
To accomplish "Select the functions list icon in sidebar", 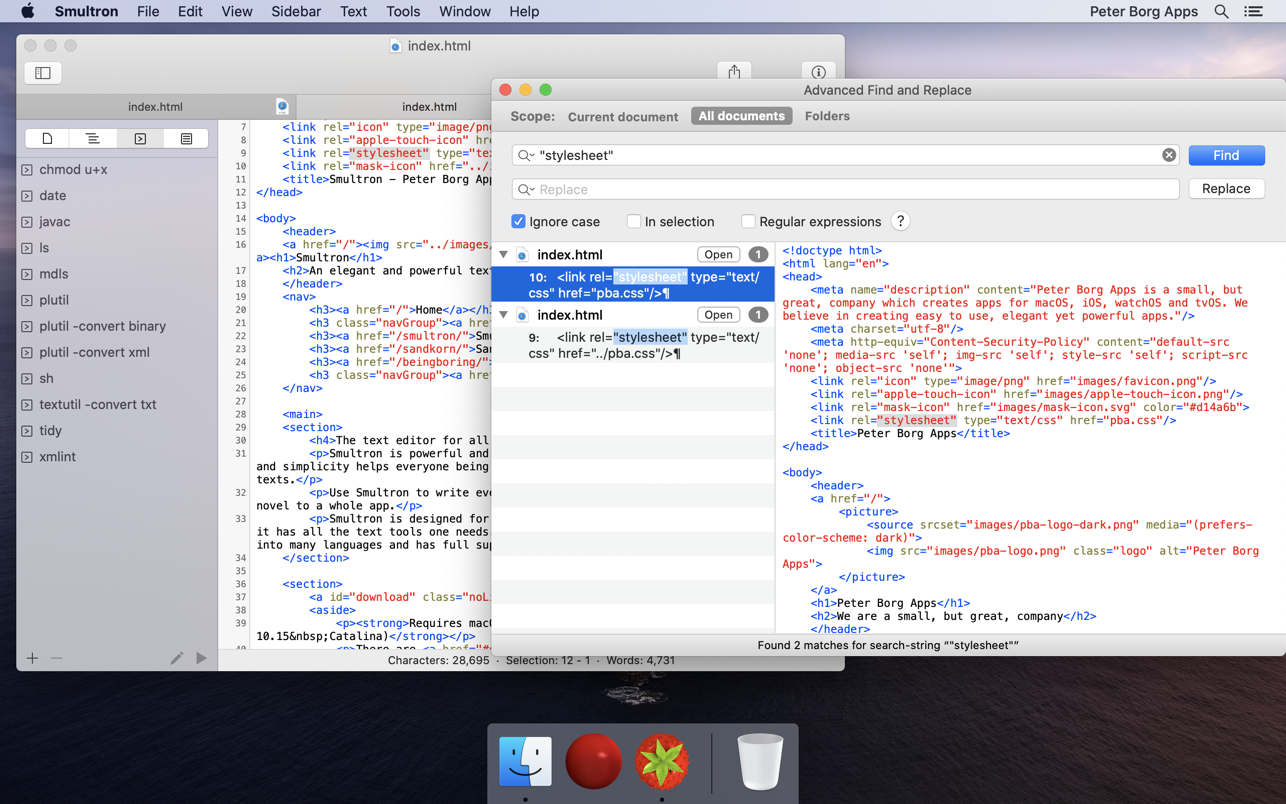I will 93,139.
